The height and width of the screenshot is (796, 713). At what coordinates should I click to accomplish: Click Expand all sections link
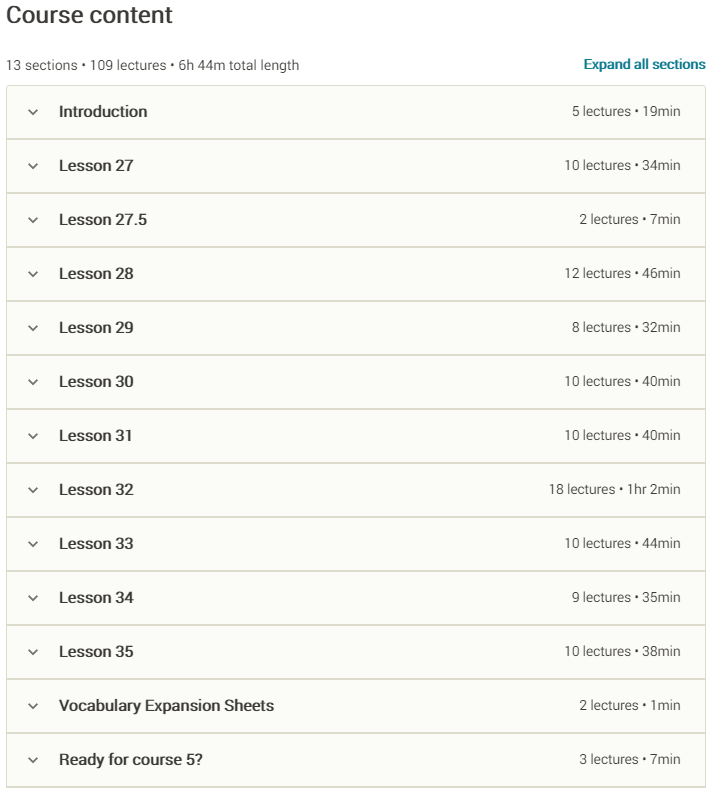click(x=644, y=64)
